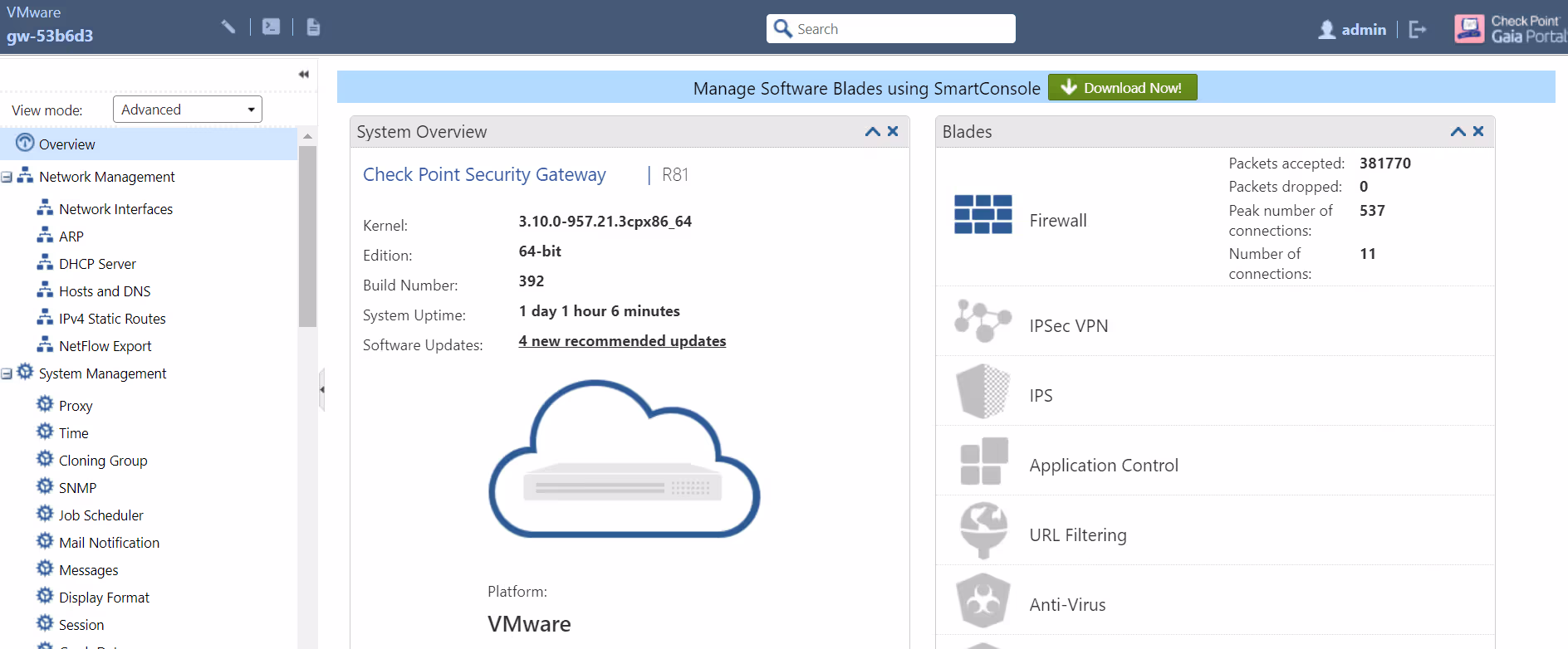Screen dimensions: 1568x649
Task: Click the Anti-Virus label
Action: (x=1067, y=605)
